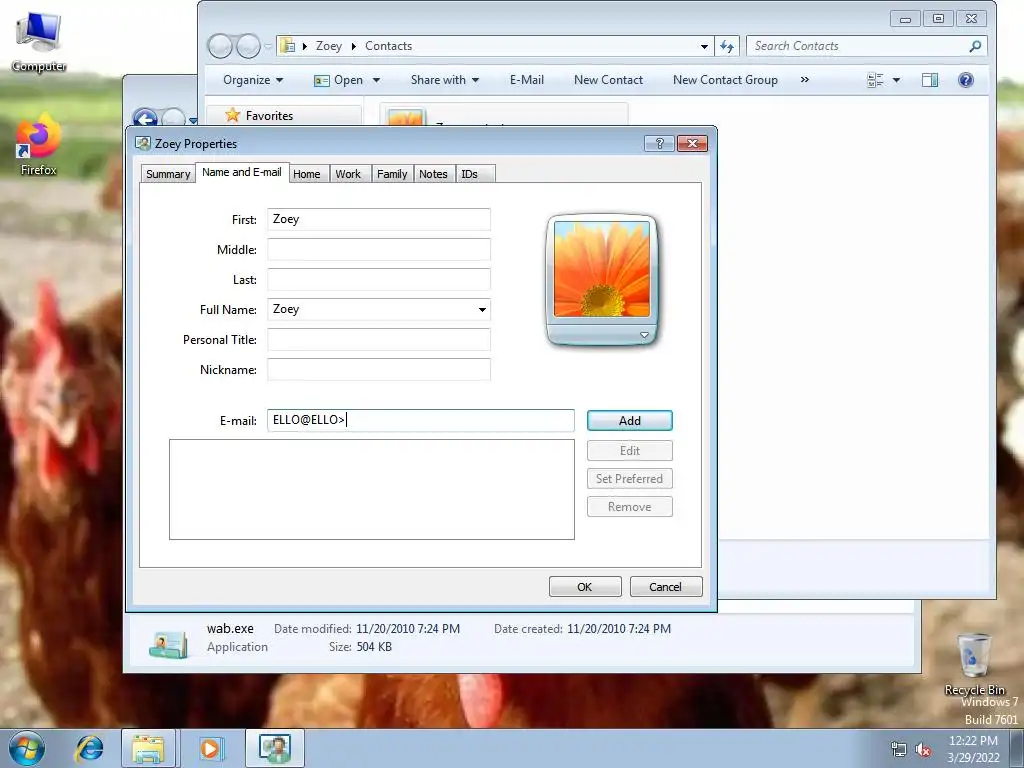Viewport: 1024px width, 768px height.
Task: Switch to the Family tab
Action: [x=392, y=174]
